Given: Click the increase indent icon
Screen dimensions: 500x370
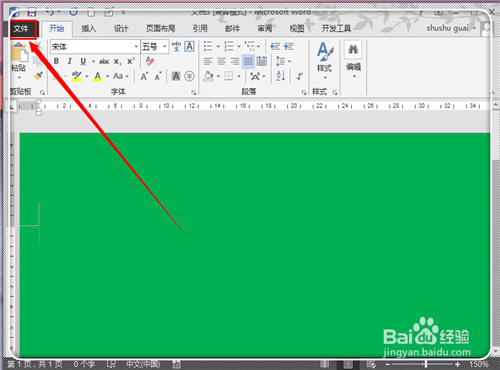Looking at the screenshot, I should (289, 46).
